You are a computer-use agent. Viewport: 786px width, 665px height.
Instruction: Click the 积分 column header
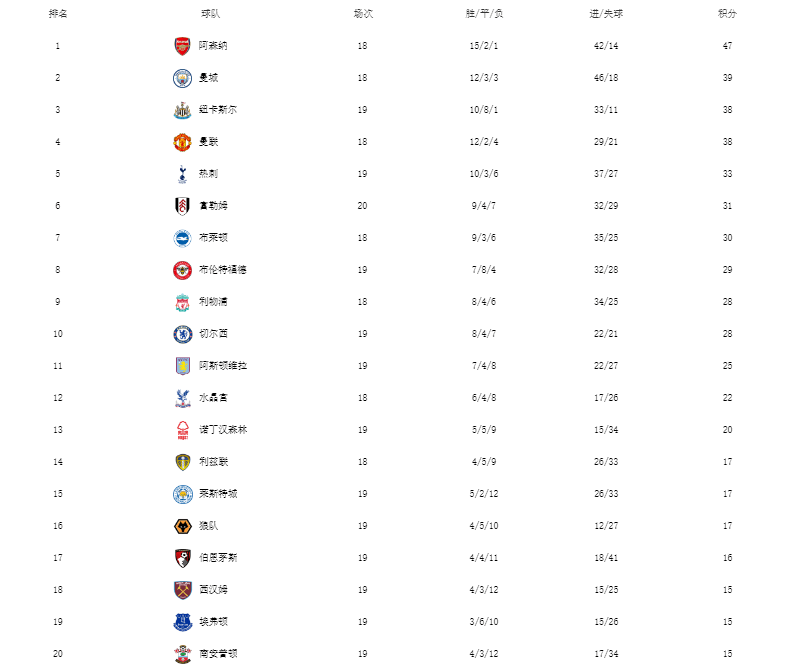pyautogui.click(x=727, y=14)
